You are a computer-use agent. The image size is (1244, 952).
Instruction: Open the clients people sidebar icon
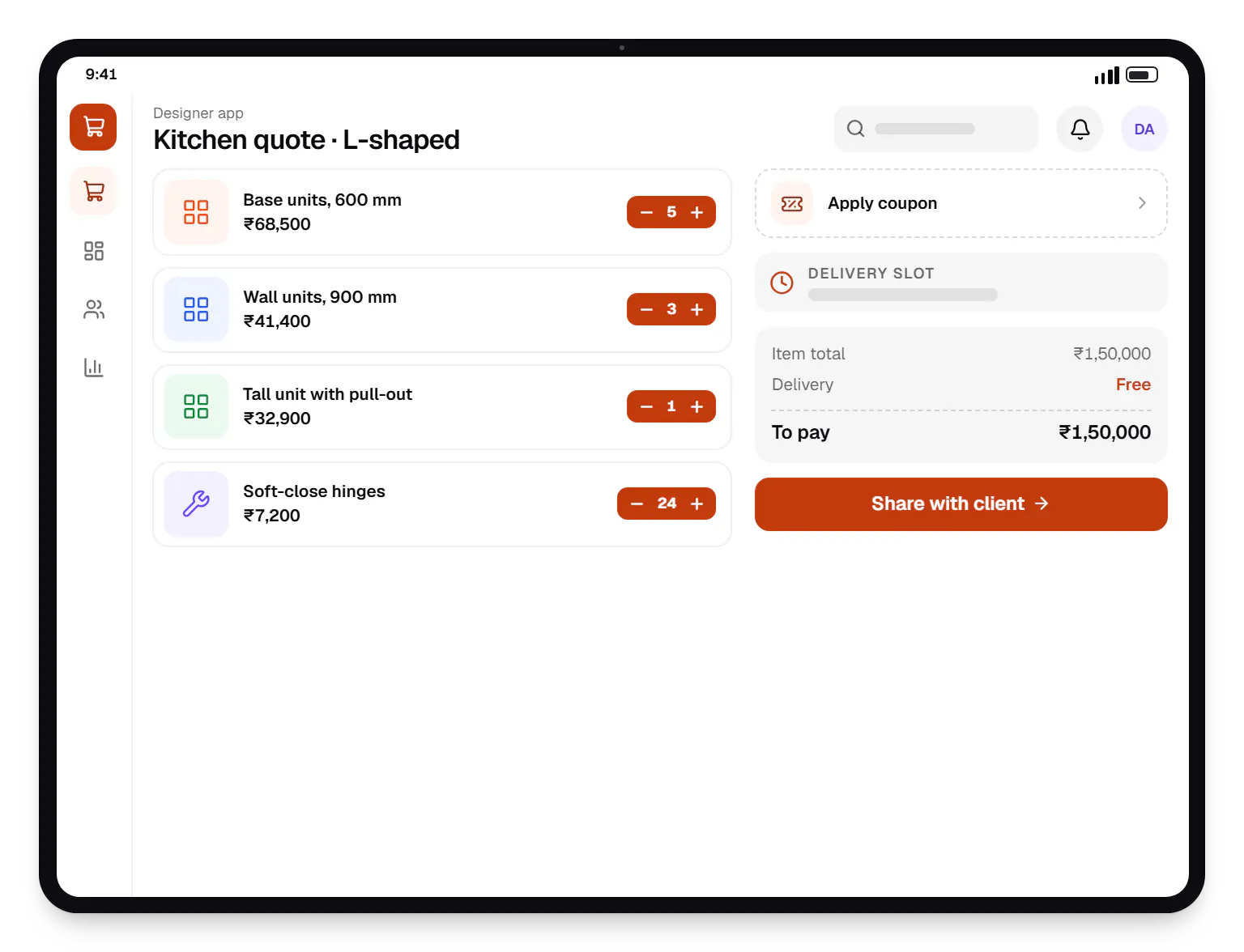point(94,309)
